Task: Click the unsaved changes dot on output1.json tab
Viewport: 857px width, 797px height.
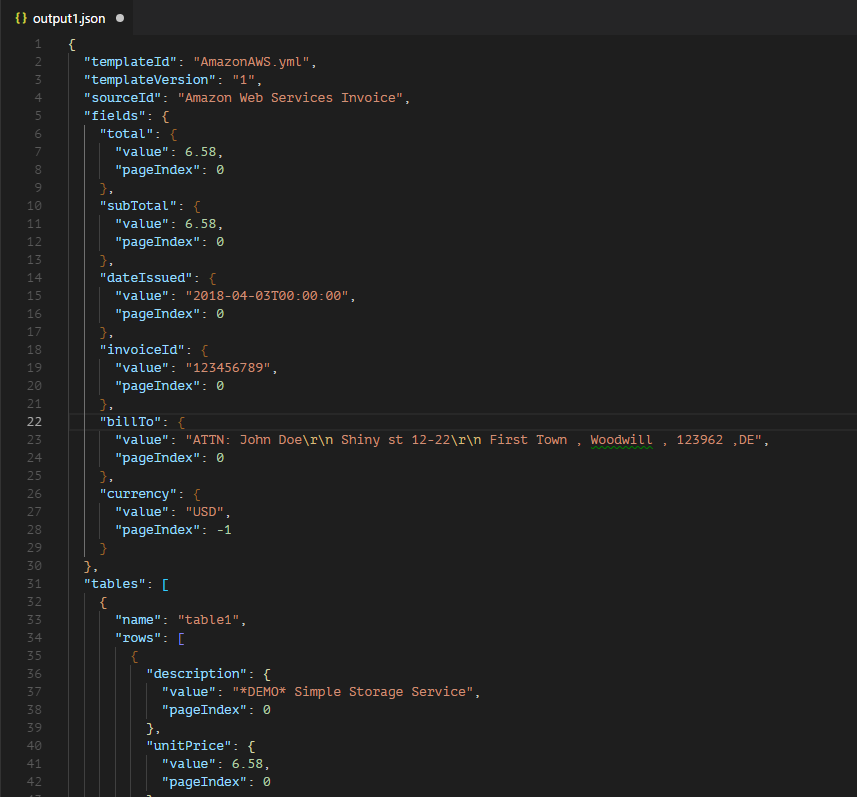Action: pos(120,18)
